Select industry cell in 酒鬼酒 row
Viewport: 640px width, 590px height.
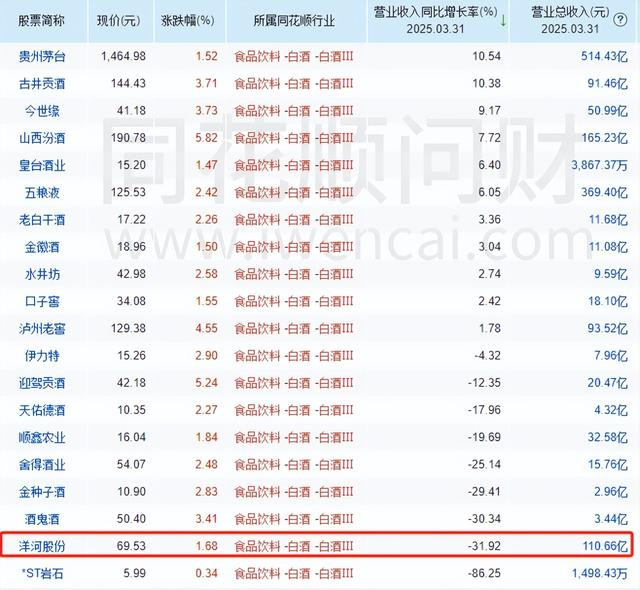click(294, 519)
